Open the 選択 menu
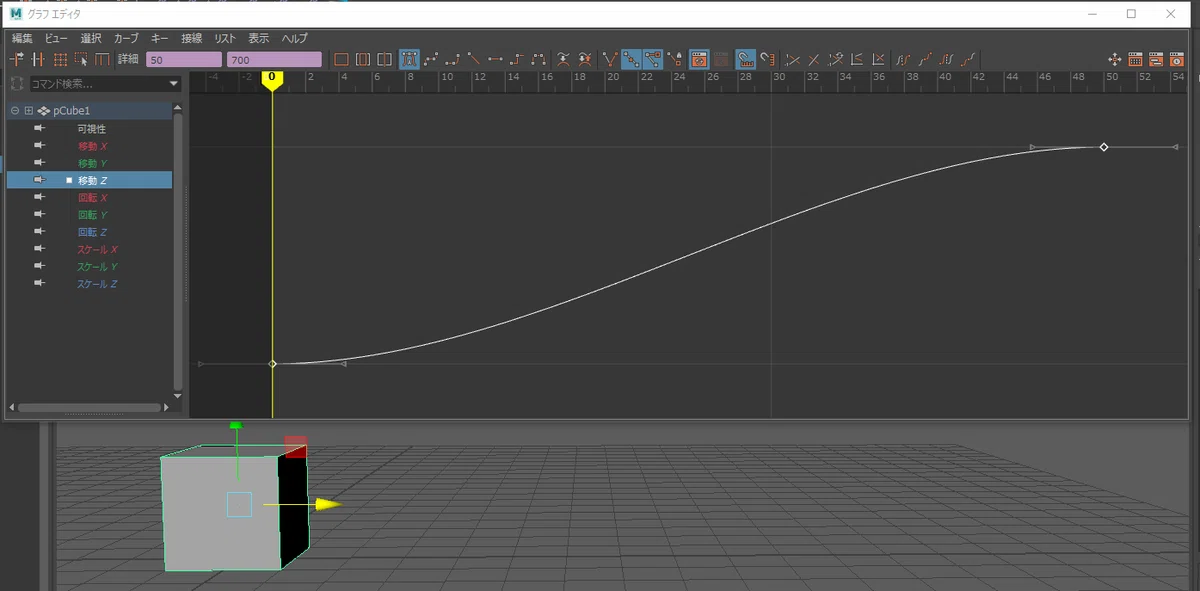The image size is (1200, 591). pyautogui.click(x=91, y=38)
